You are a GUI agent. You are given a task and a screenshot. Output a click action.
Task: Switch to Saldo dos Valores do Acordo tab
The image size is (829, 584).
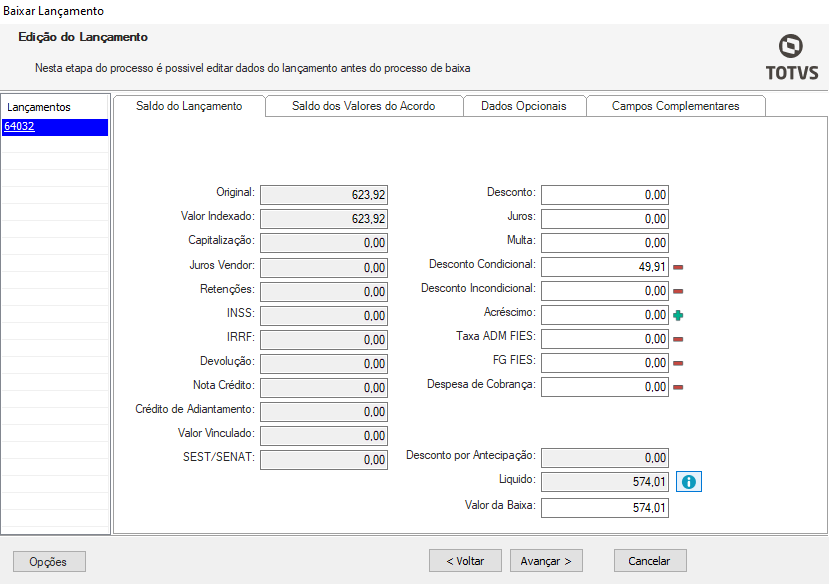(363, 106)
